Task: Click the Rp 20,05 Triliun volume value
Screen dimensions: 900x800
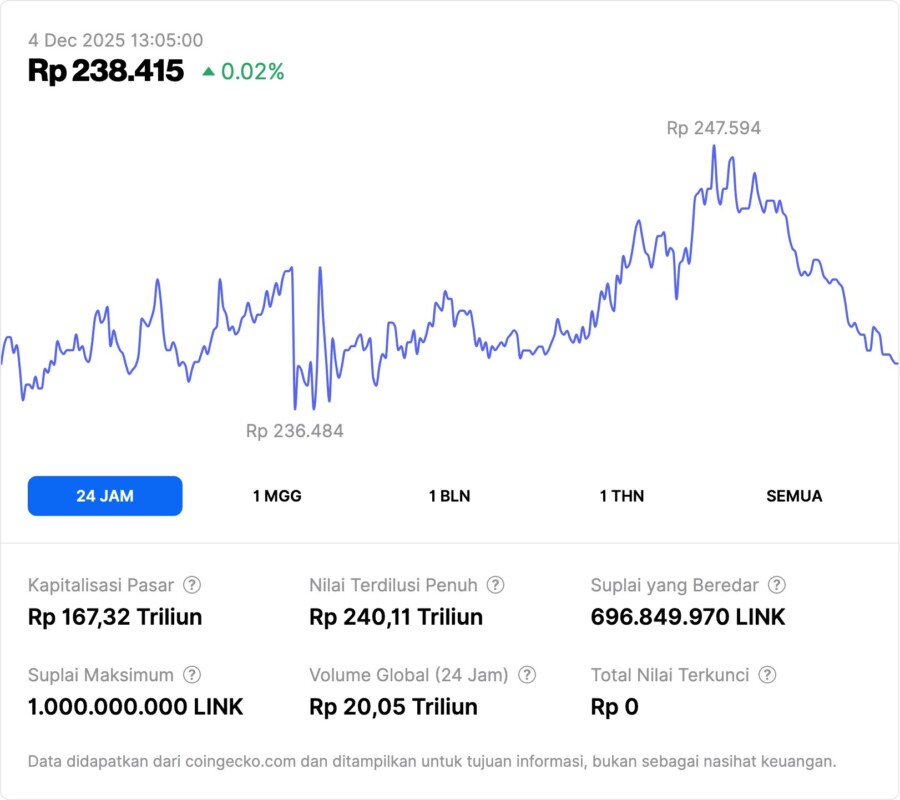Action: (393, 707)
